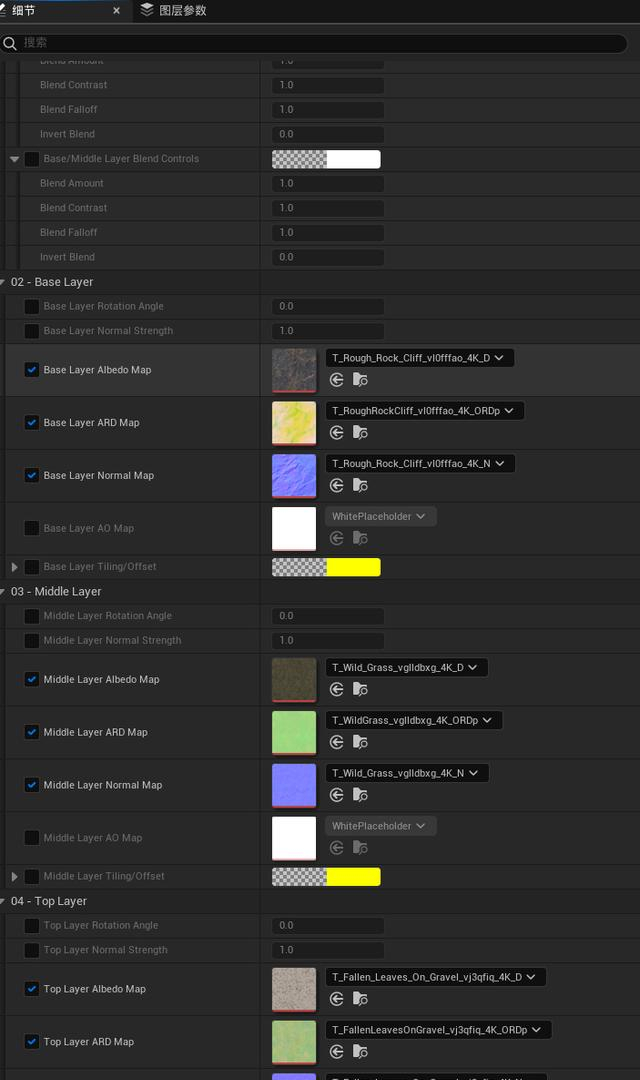The width and height of the screenshot is (640, 1080).
Task: Browse to Top Layer Albedo Map asset
Action: pos(360,999)
